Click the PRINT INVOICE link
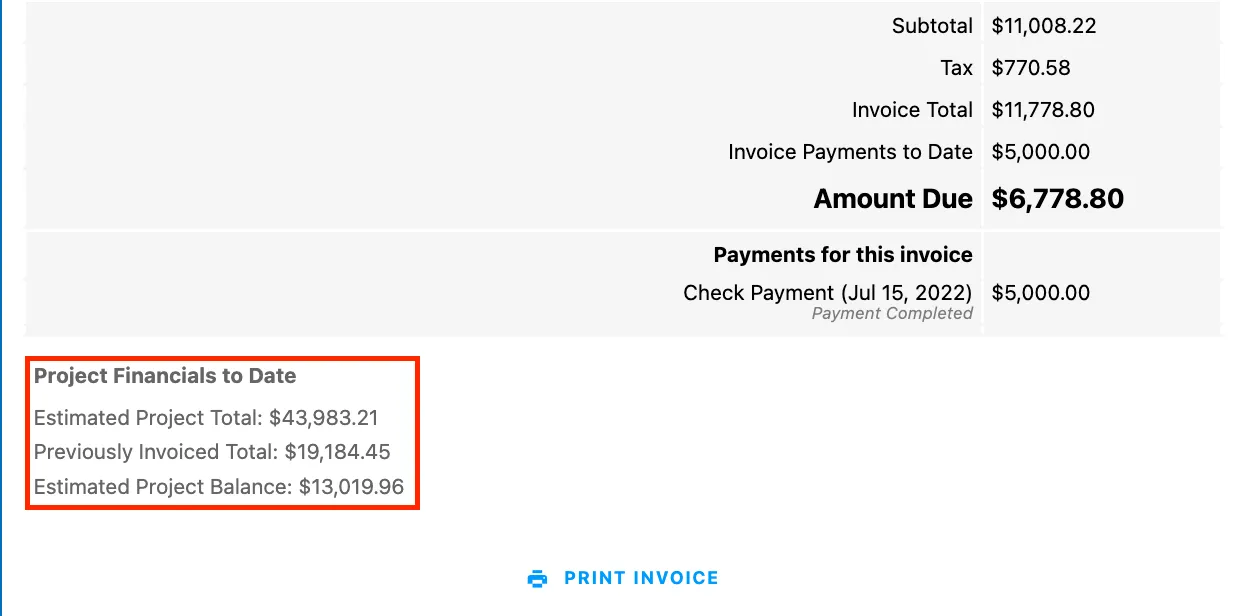This screenshot has width=1244, height=616. (x=641, y=578)
